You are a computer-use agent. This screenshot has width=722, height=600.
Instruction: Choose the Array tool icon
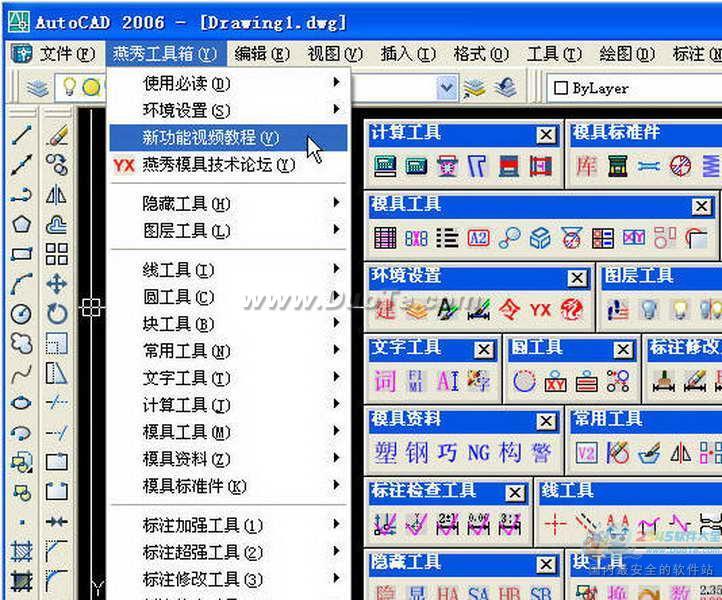[57, 254]
